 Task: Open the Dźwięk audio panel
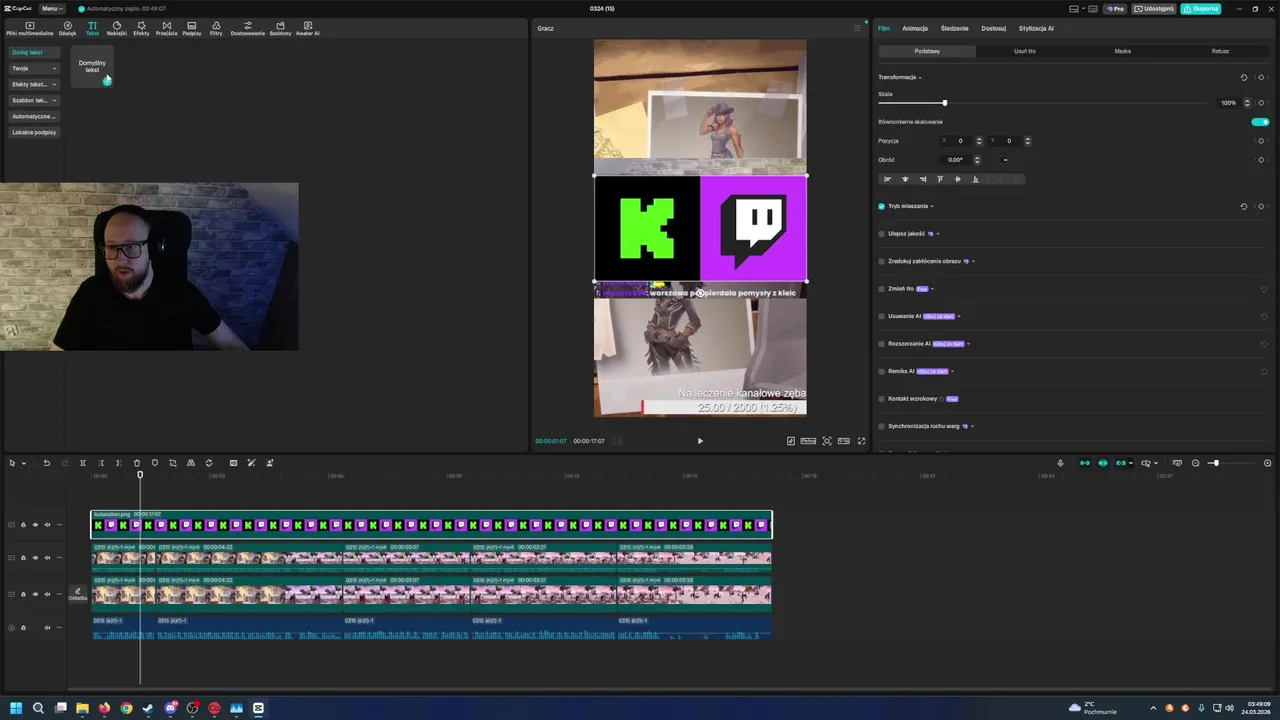67,28
